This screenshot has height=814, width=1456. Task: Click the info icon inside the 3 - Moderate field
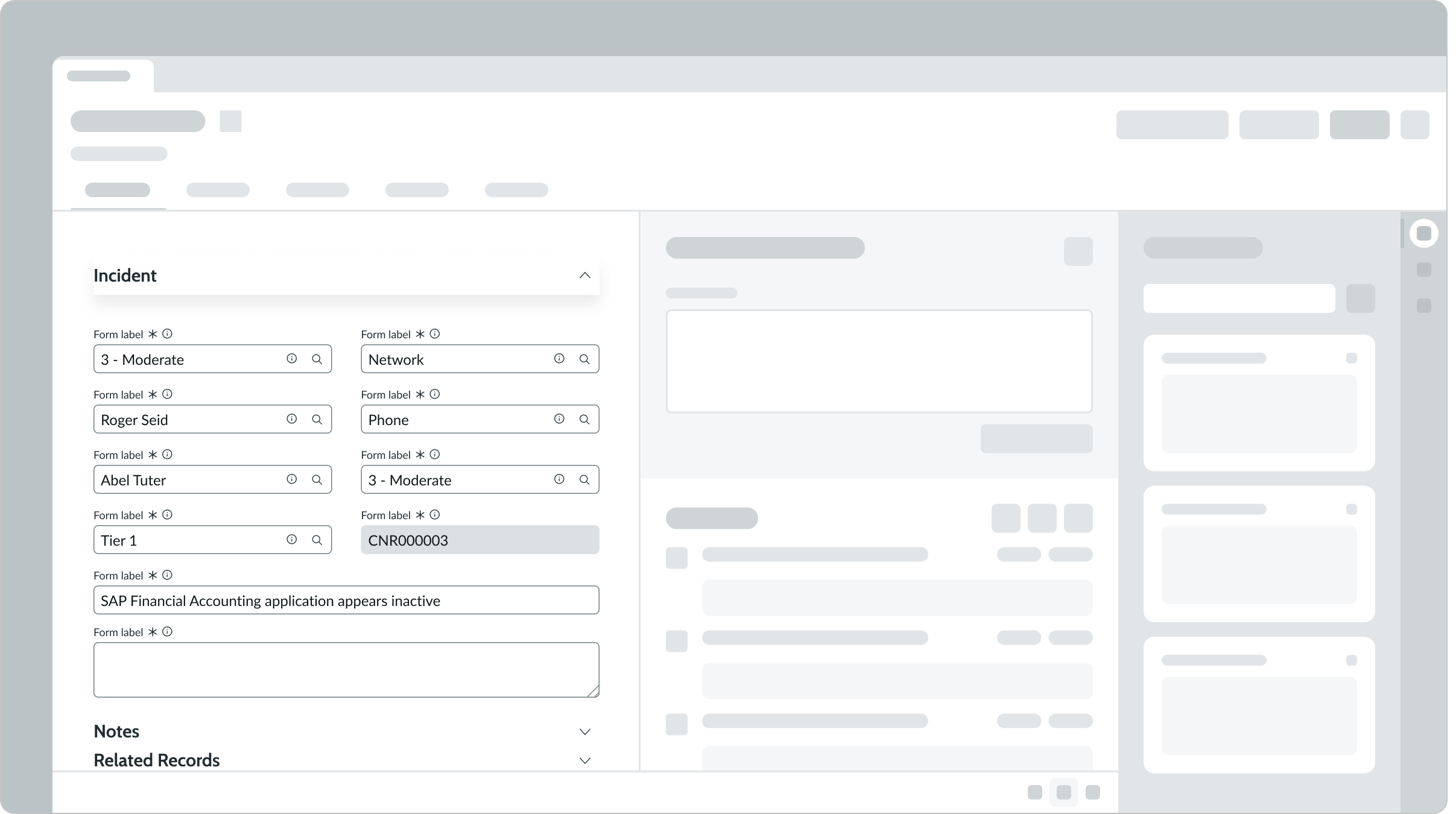pos(291,358)
